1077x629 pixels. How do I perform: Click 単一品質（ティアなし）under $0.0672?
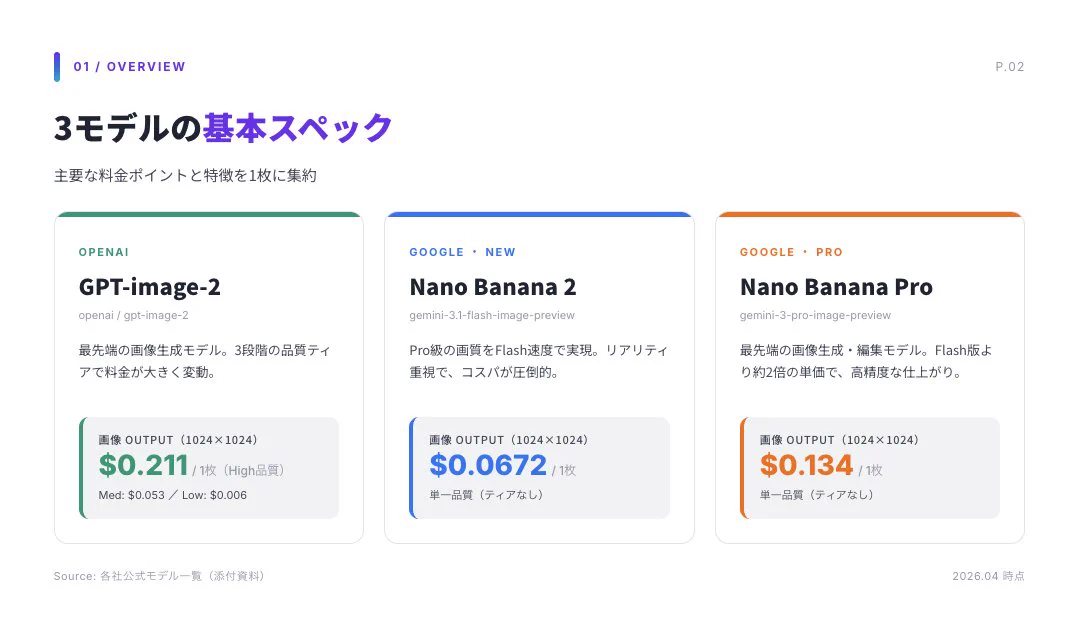pos(486,495)
